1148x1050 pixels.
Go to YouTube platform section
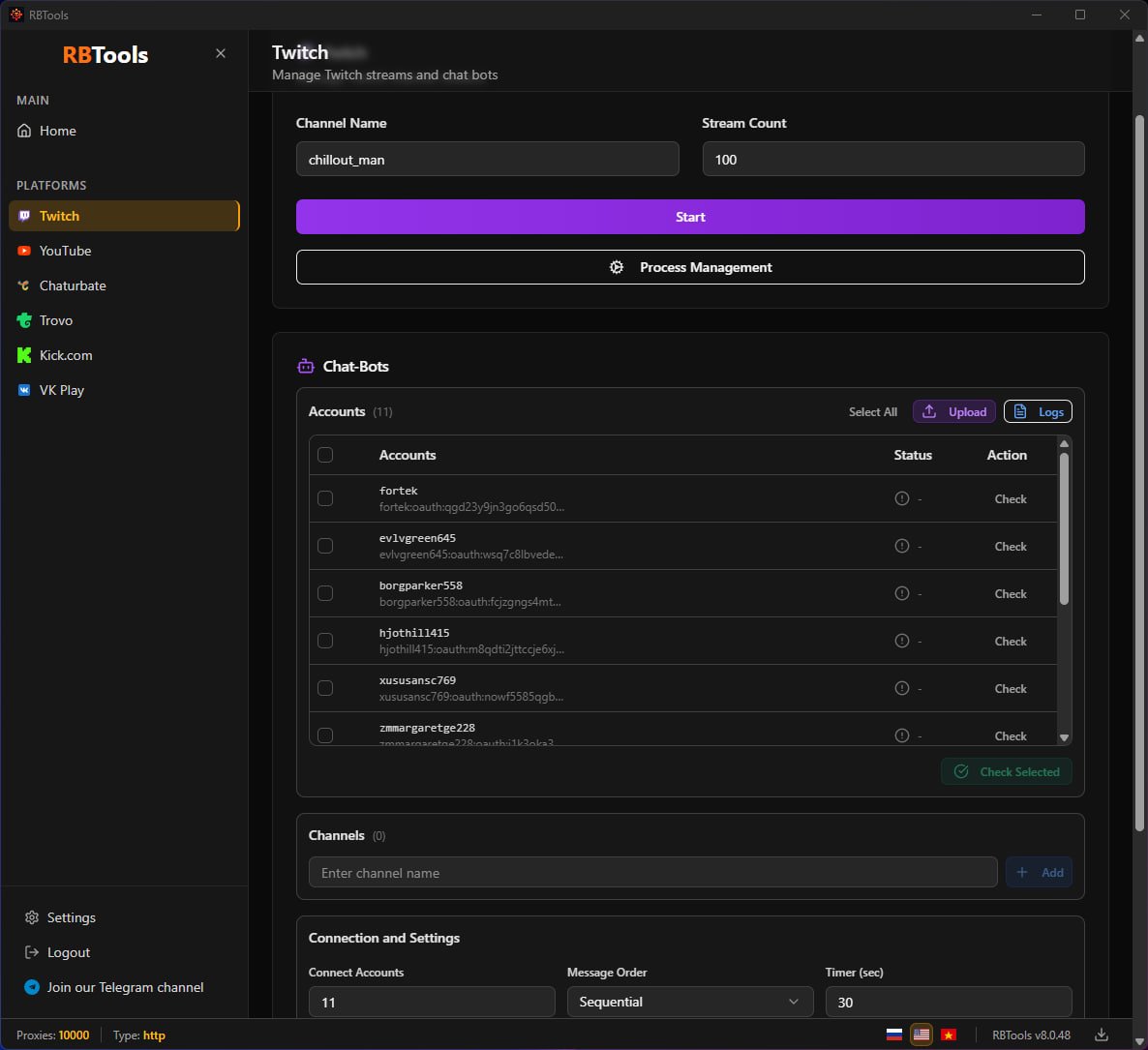(x=65, y=251)
